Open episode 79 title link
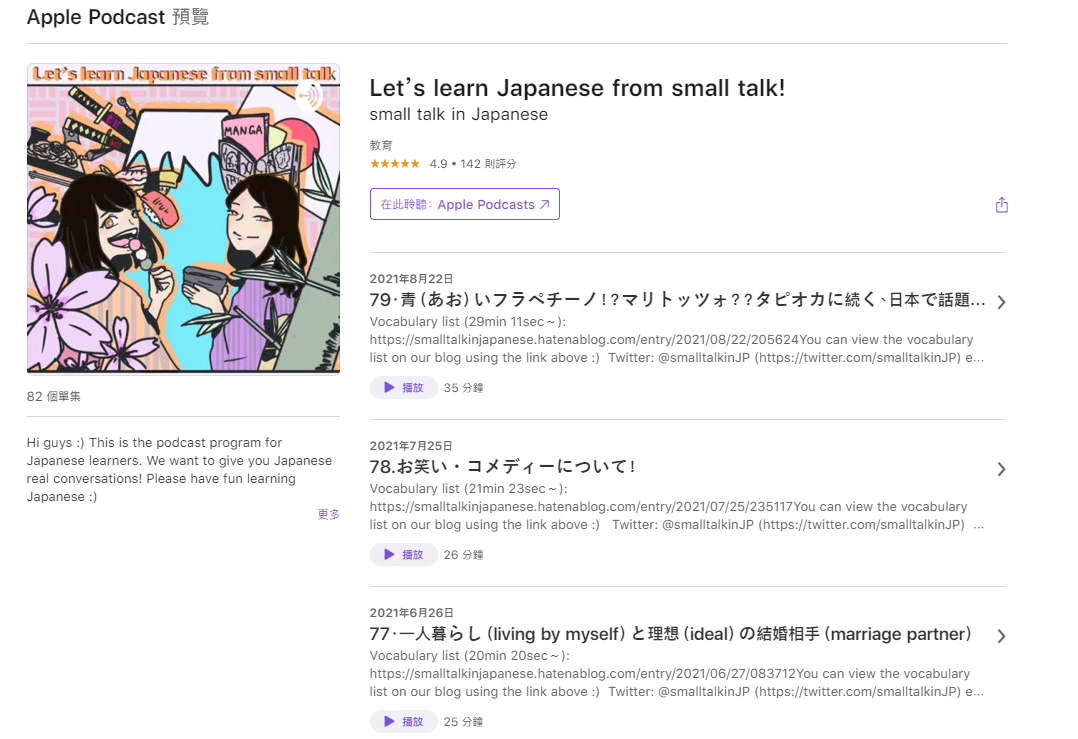The image size is (1078, 739). pyautogui.click(x=678, y=300)
